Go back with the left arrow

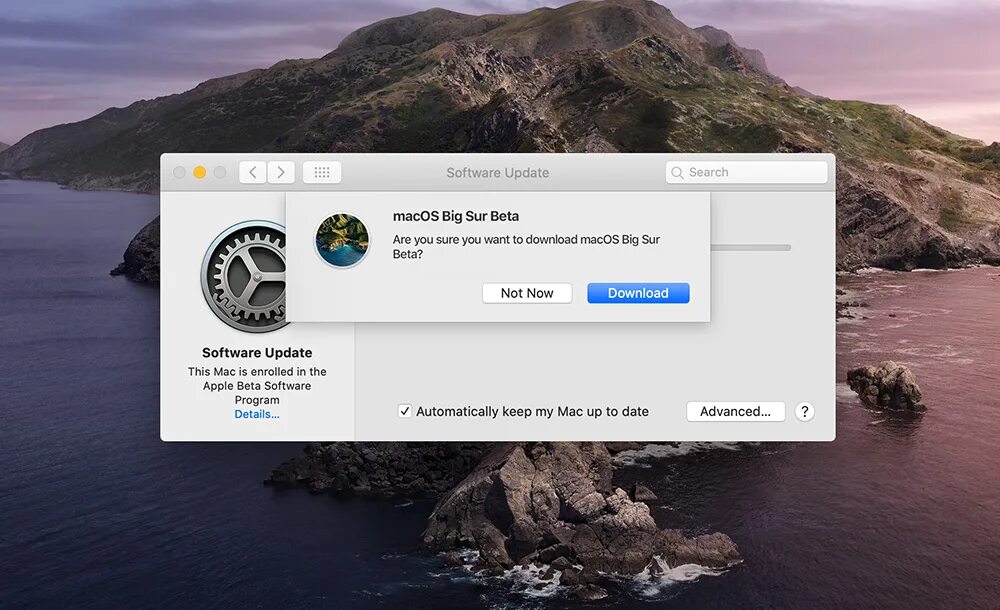point(253,172)
